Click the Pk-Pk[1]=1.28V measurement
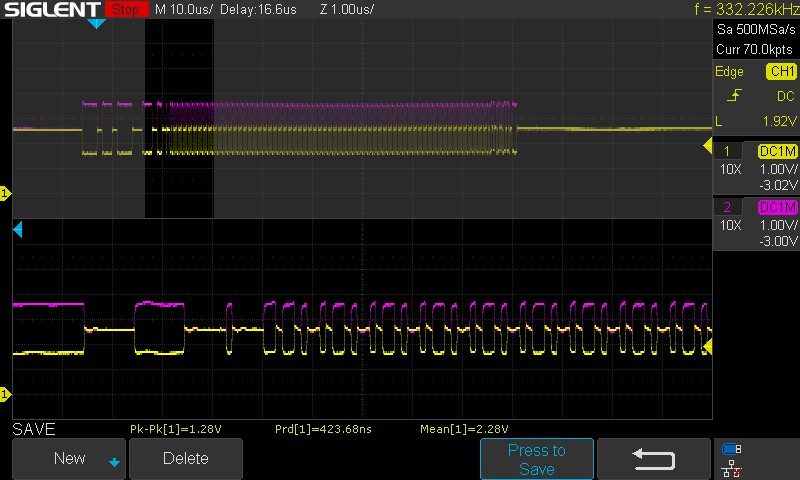The image size is (800, 480). point(176,429)
